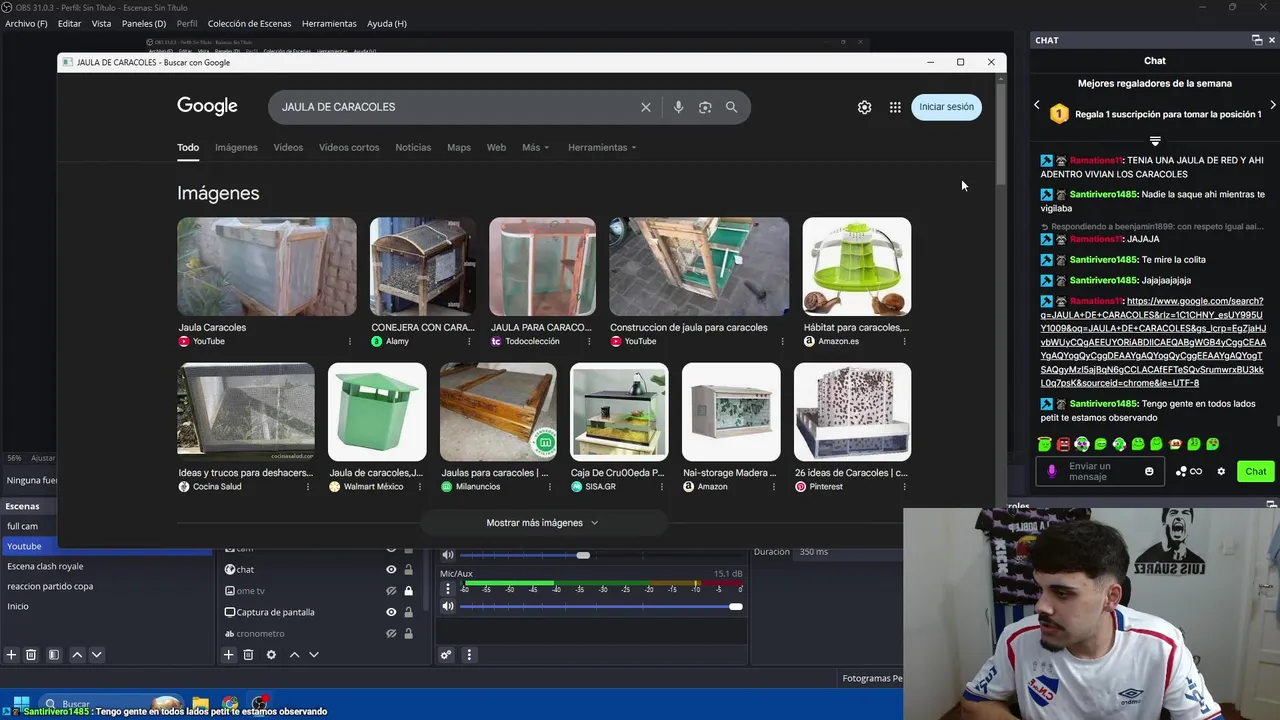
Task: Select the reaccion partido copa scene
Action: tap(50, 586)
